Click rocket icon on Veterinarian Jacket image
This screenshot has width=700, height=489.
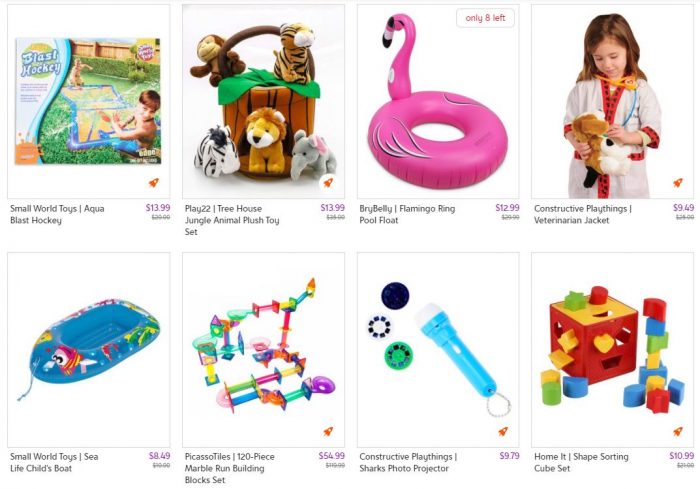tap(678, 183)
